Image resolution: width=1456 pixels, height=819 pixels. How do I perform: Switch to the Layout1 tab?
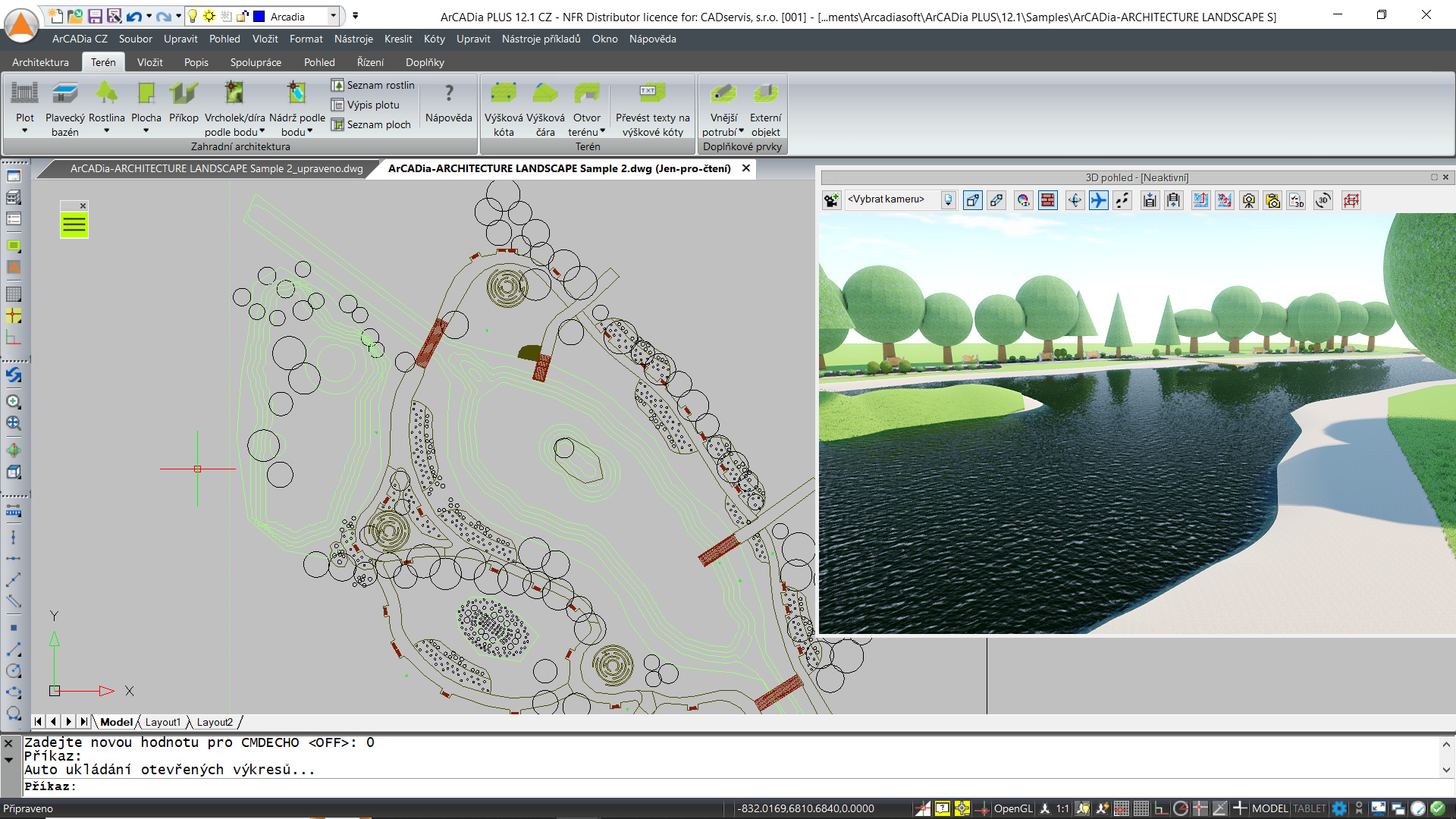[163, 722]
